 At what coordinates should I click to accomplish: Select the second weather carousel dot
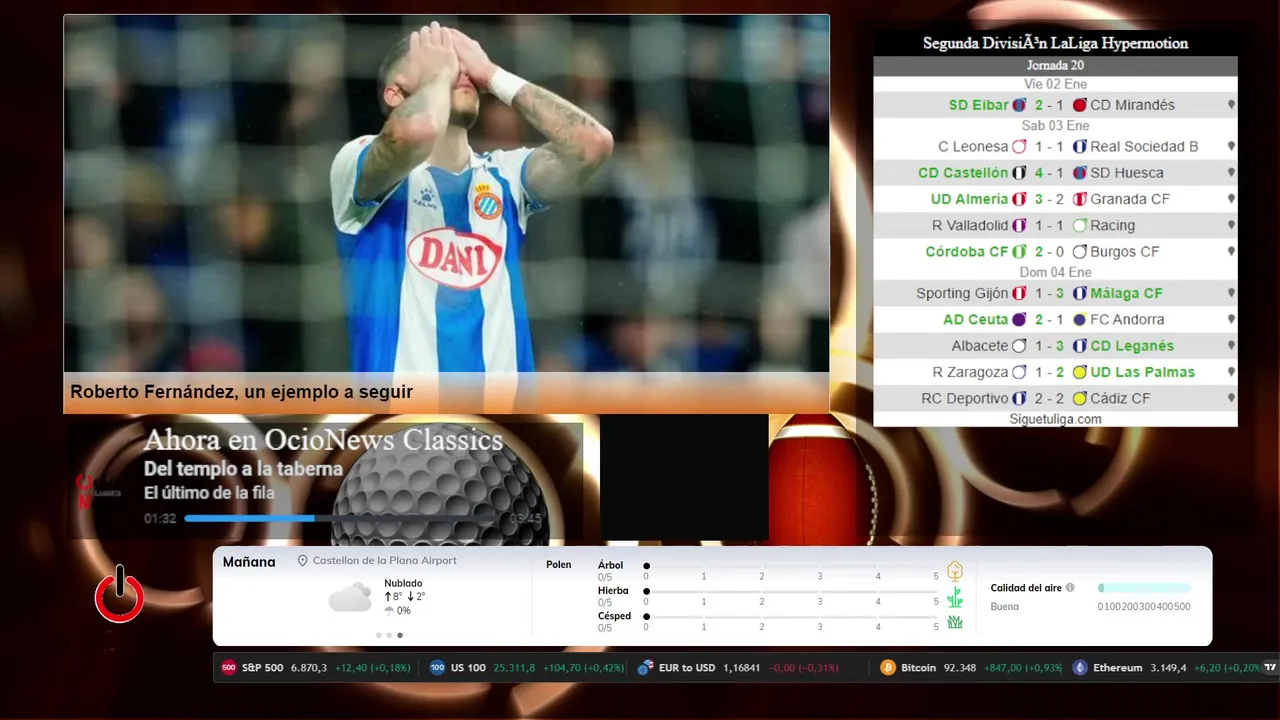389,635
